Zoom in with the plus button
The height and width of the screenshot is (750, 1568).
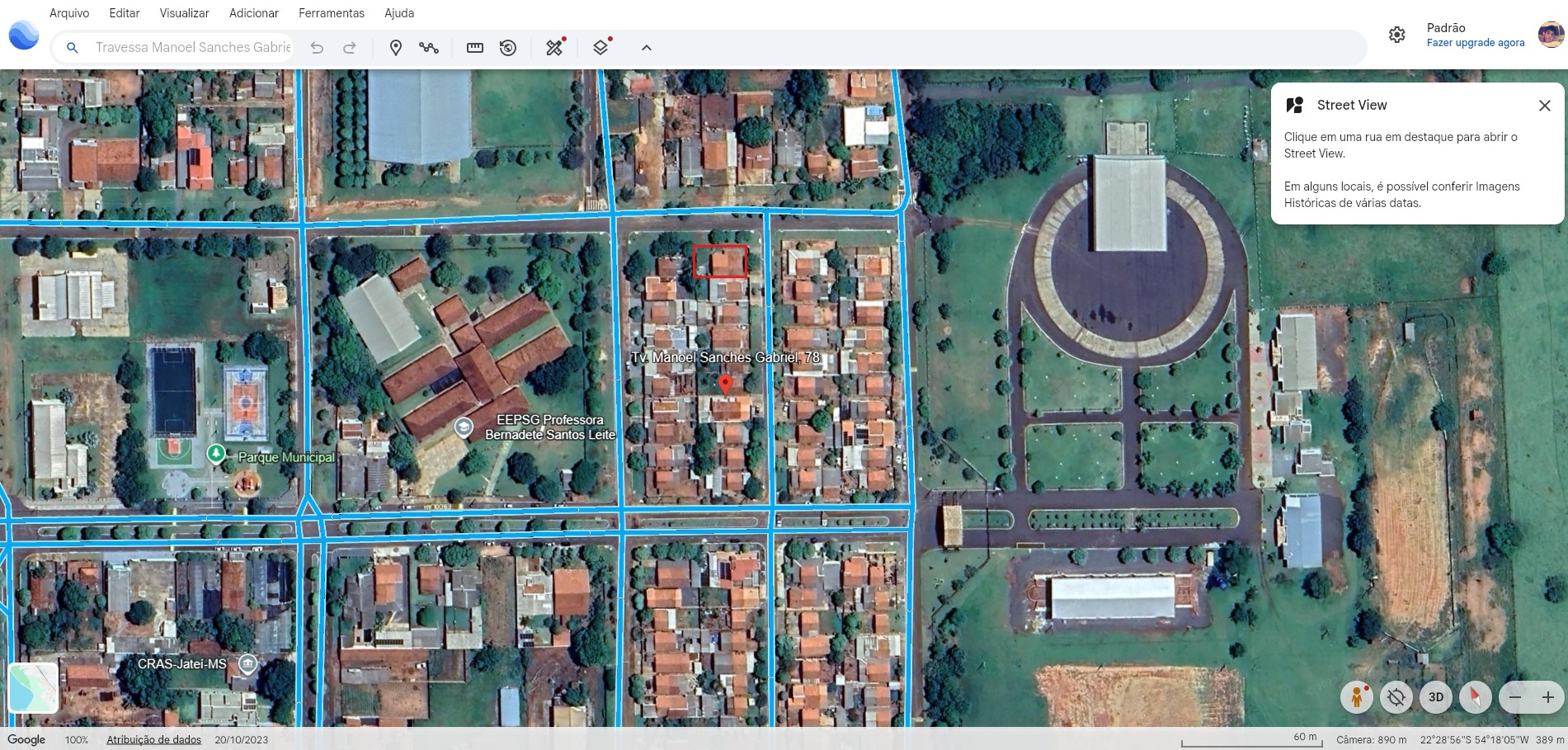1547,697
